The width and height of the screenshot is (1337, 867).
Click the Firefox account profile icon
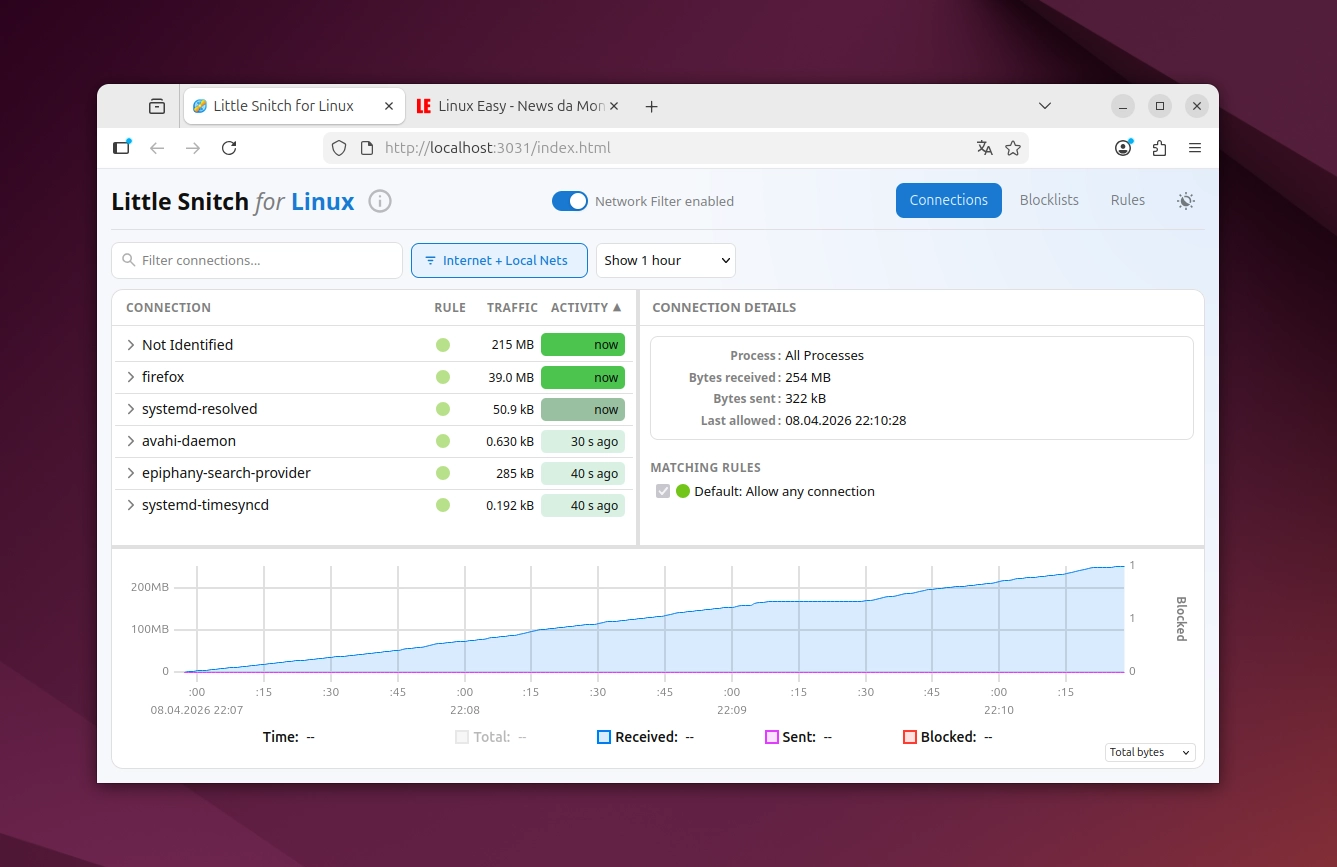pyautogui.click(x=1123, y=147)
